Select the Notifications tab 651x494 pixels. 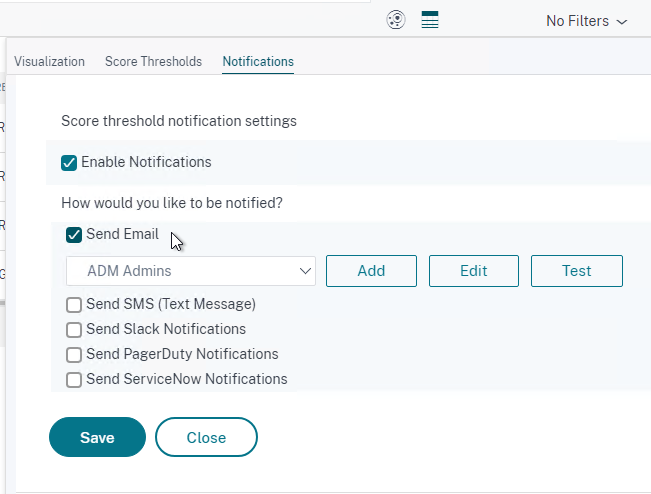tap(258, 61)
